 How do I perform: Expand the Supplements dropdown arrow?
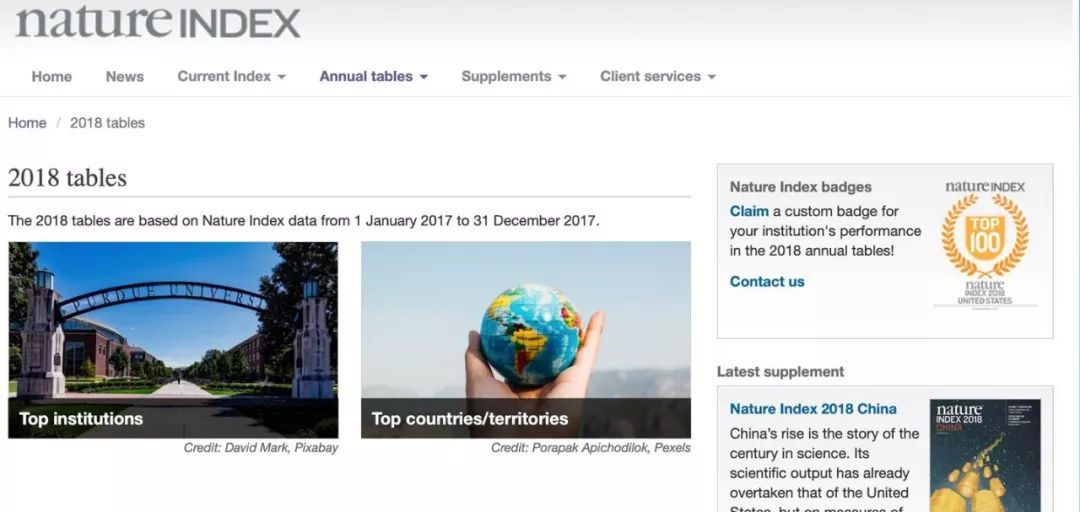[x=562, y=77]
